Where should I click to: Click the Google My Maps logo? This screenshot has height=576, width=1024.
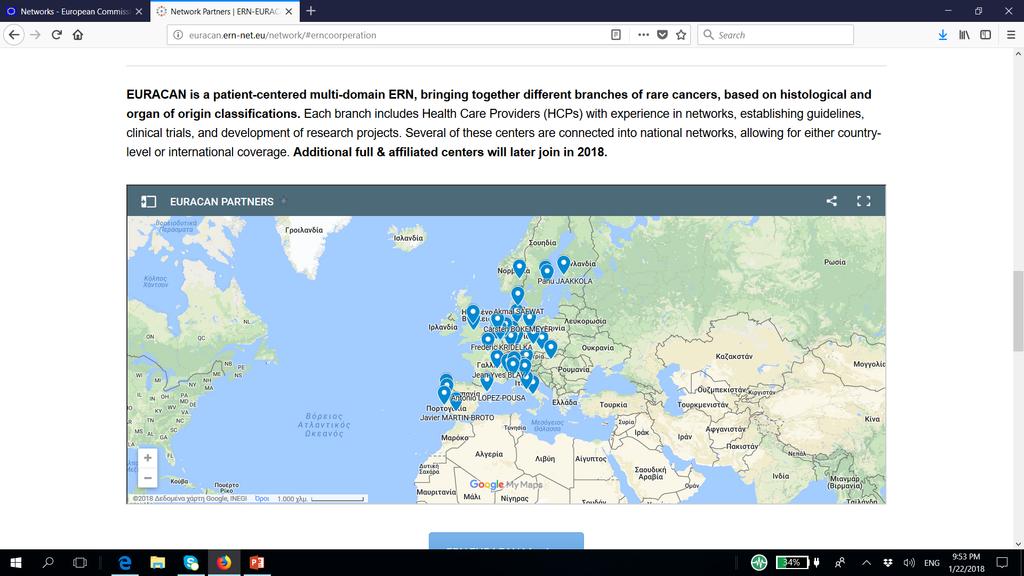506,485
